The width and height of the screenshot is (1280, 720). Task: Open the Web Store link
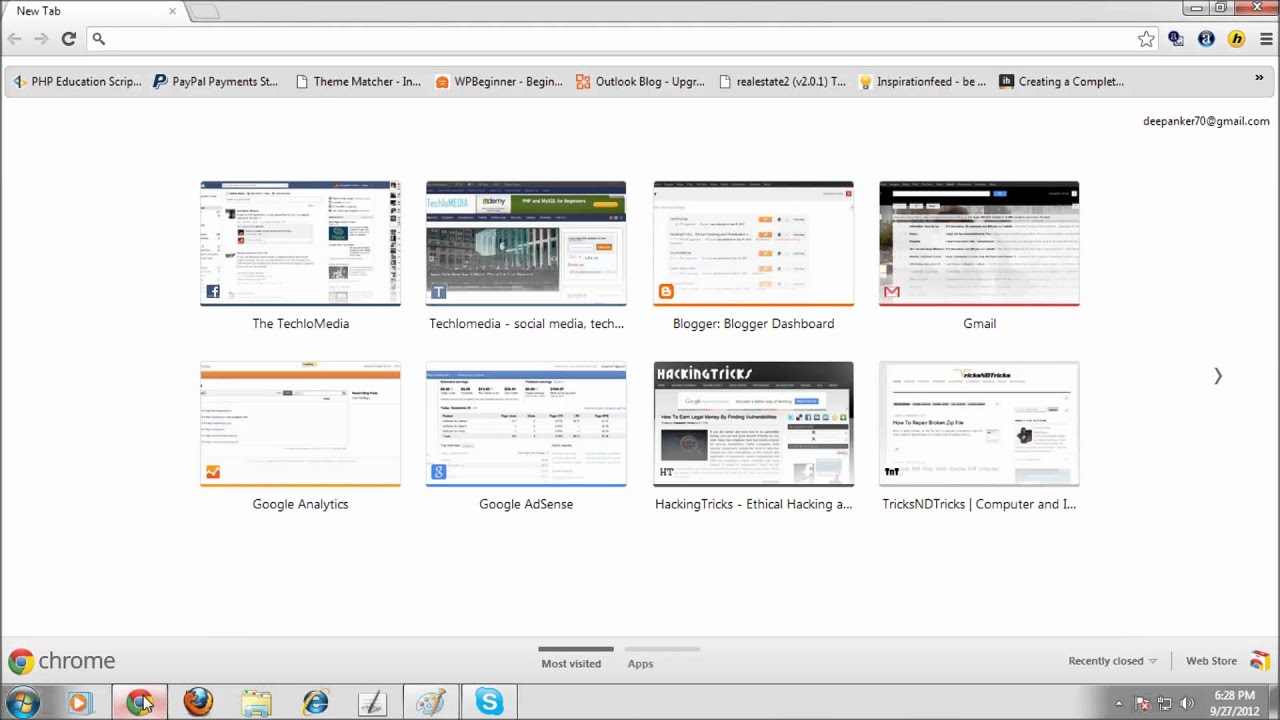click(x=1211, y=661)
